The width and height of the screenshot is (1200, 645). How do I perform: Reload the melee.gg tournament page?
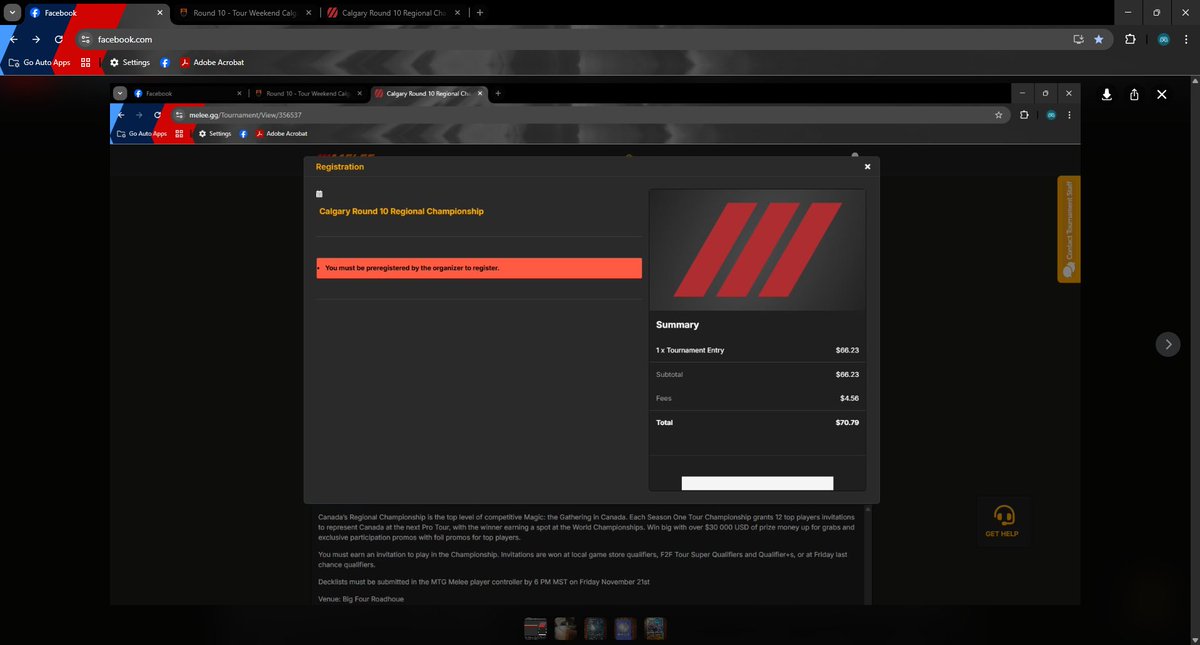click(157, 115)
